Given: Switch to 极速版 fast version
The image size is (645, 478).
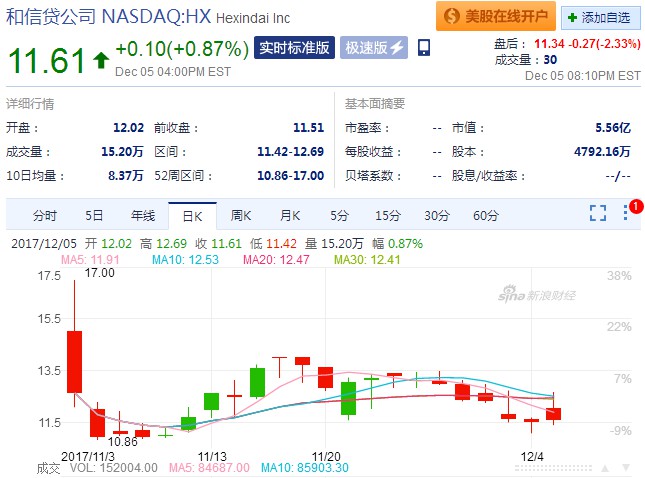Looking at the screenshot, I should click(374, 48).
